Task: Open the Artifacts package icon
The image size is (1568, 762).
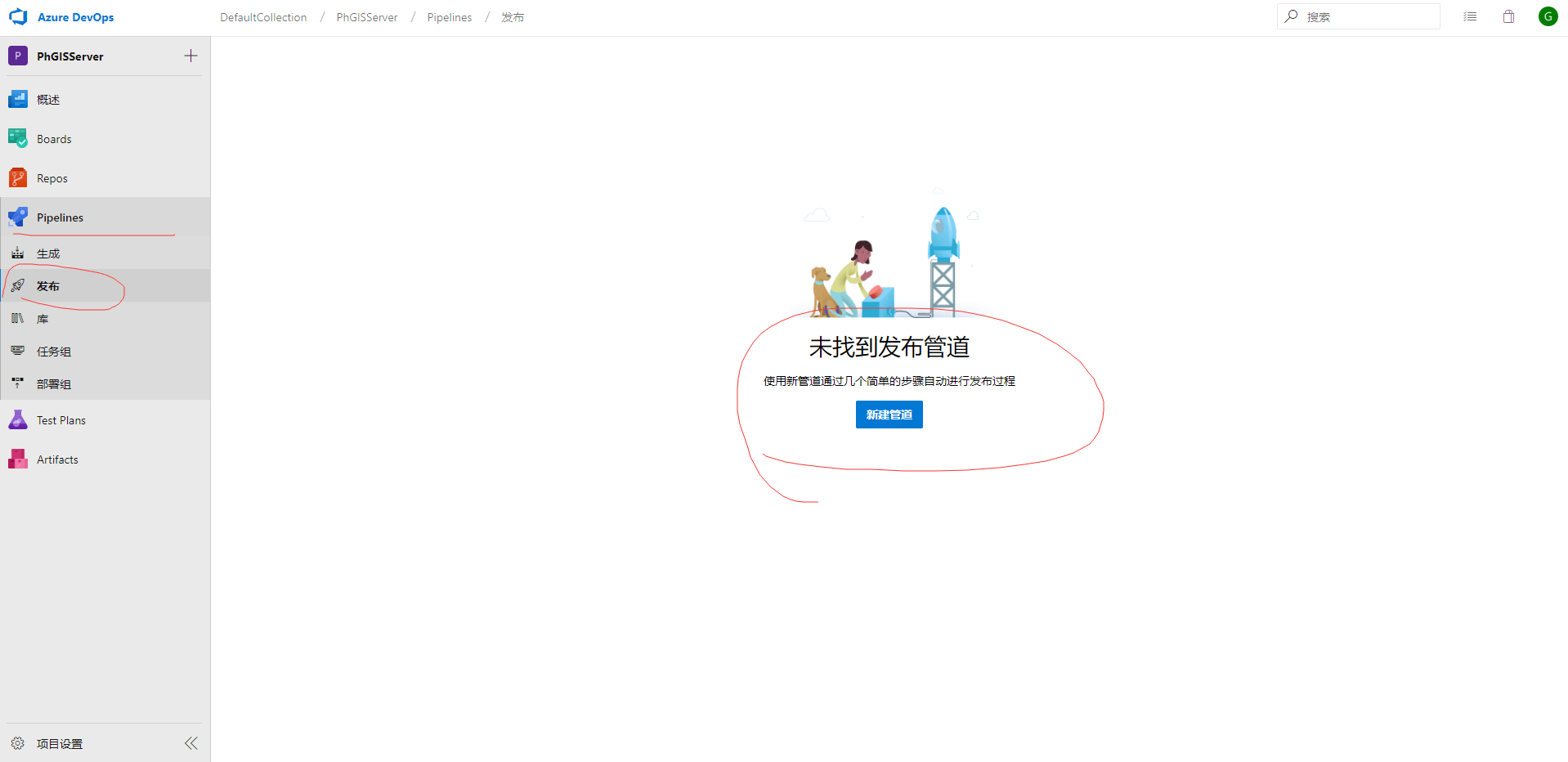Action: point(18,459)
